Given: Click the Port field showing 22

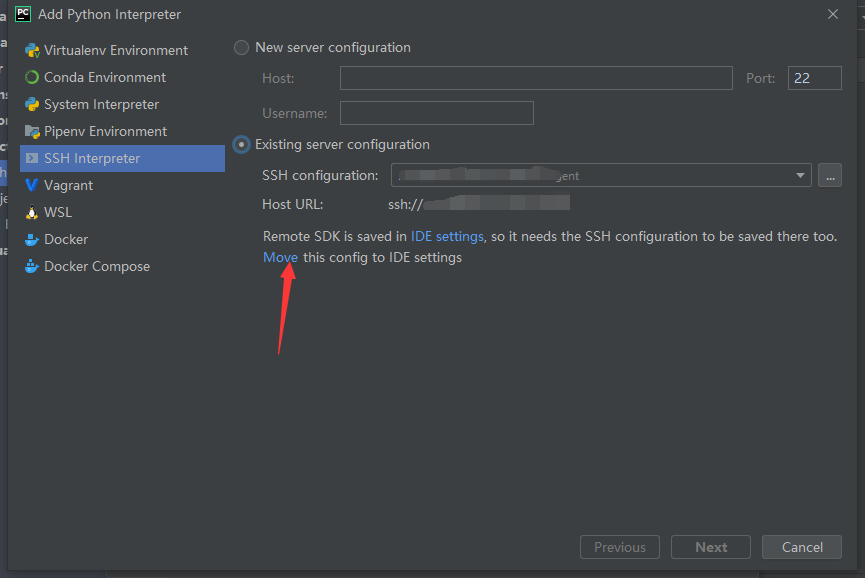Looking at the screenshot, I should tap(814, 78).
